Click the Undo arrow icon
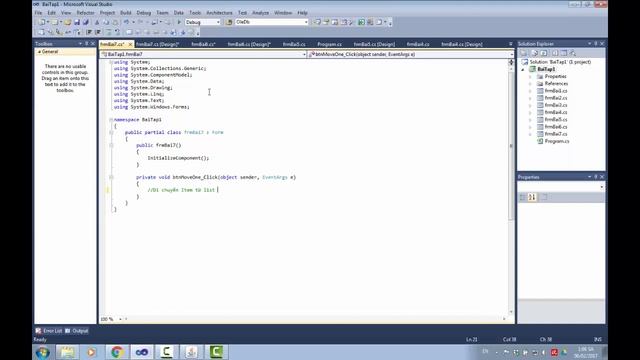 point(127,22)
